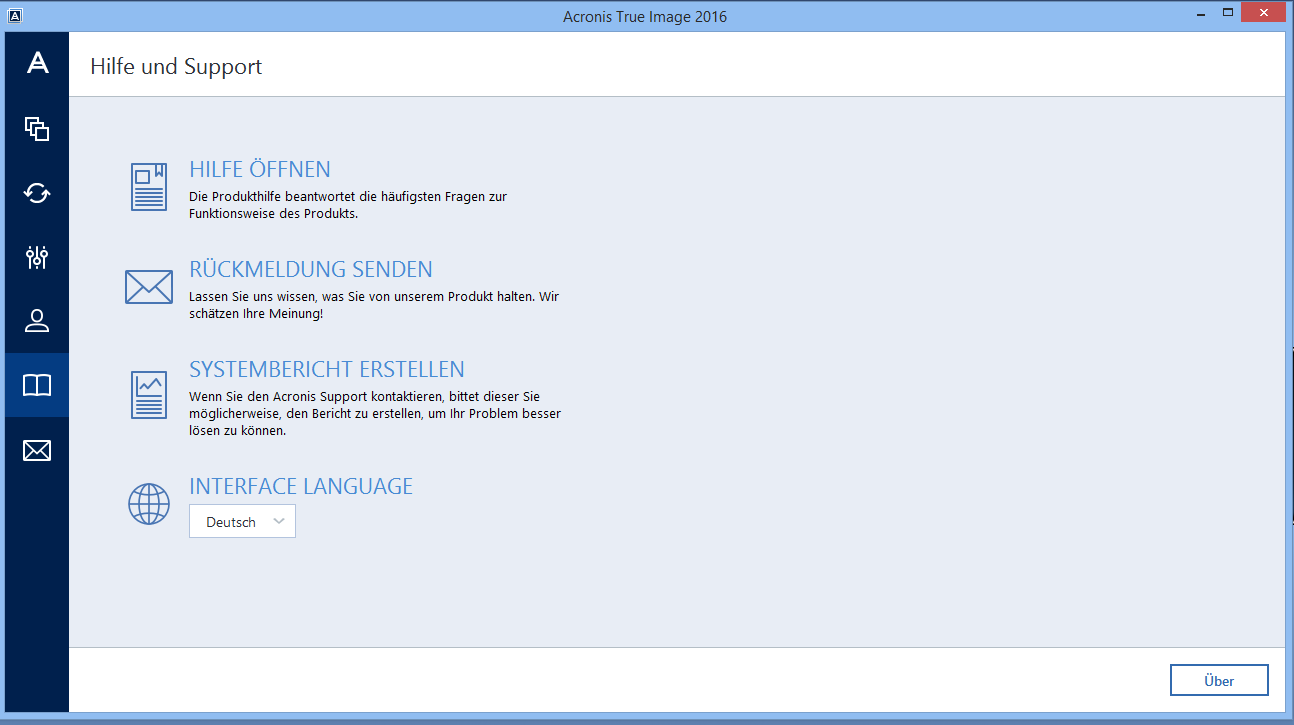Click the SYSTEMBERICHT ERSTELLEN link
This screenshot has width=1294, height=725.
[327, 370]
